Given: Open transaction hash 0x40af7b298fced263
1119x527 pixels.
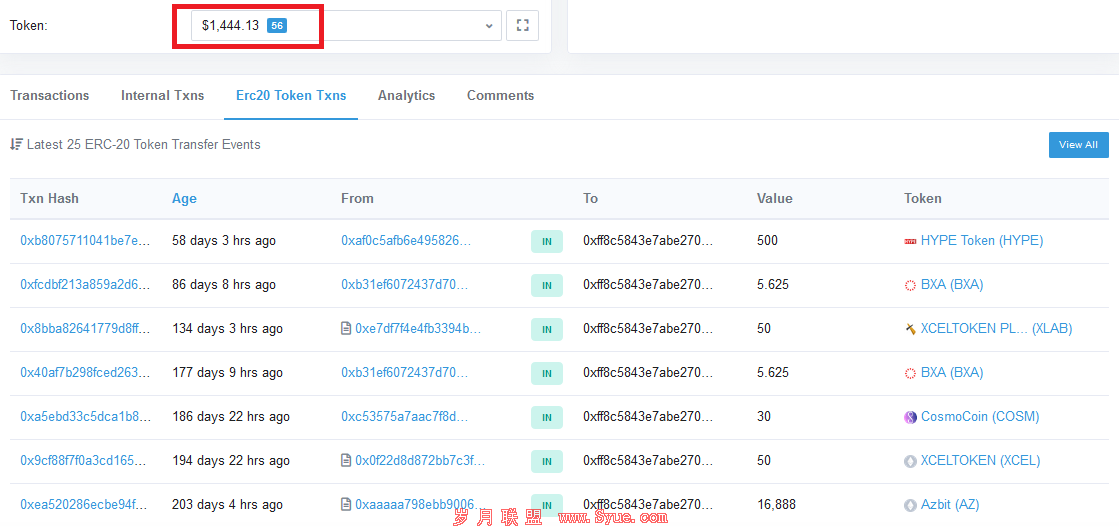Looking at the screenshot, I should tap(86, 373).
